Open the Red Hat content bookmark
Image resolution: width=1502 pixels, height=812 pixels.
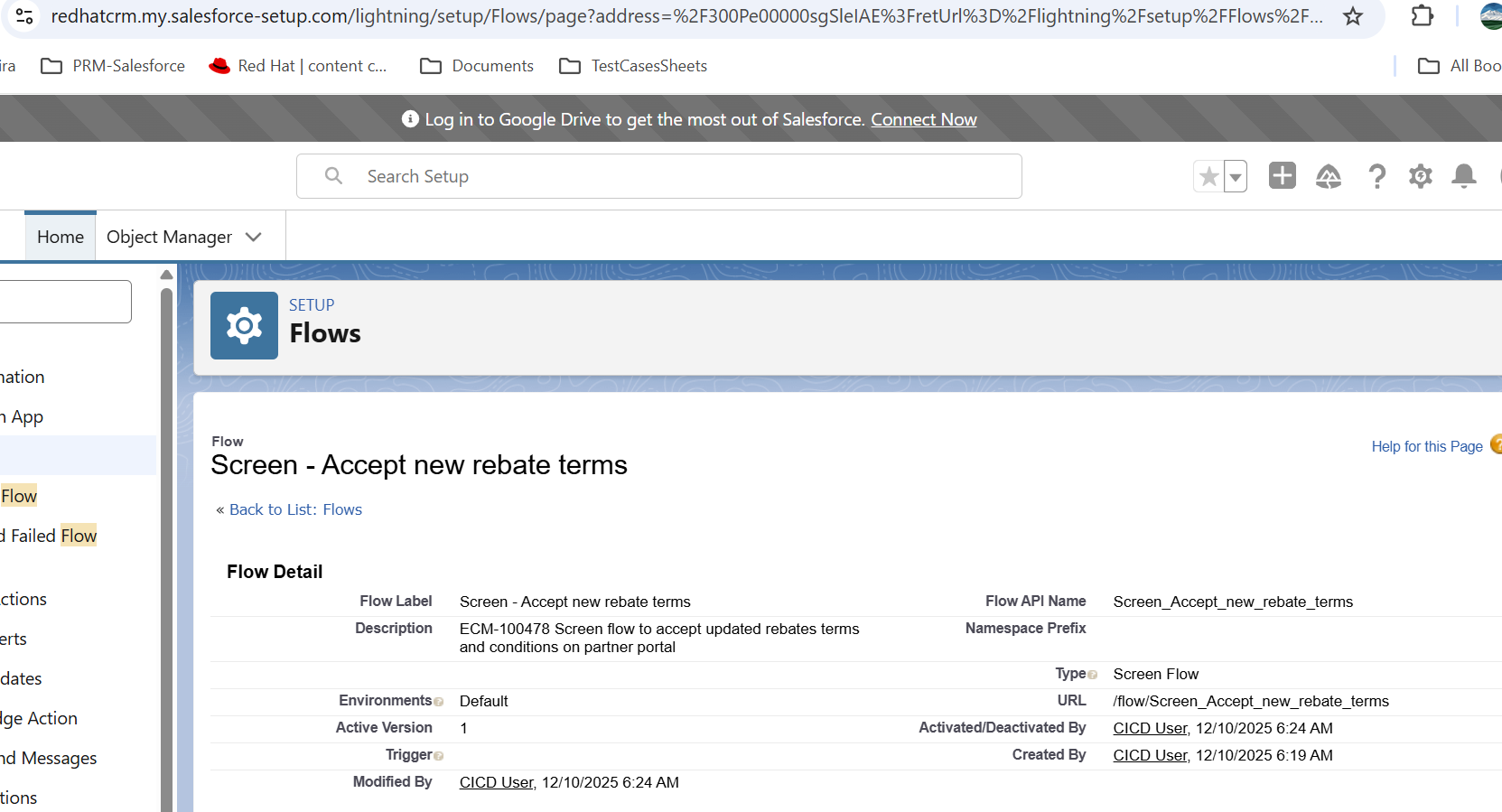pos(298,66)
